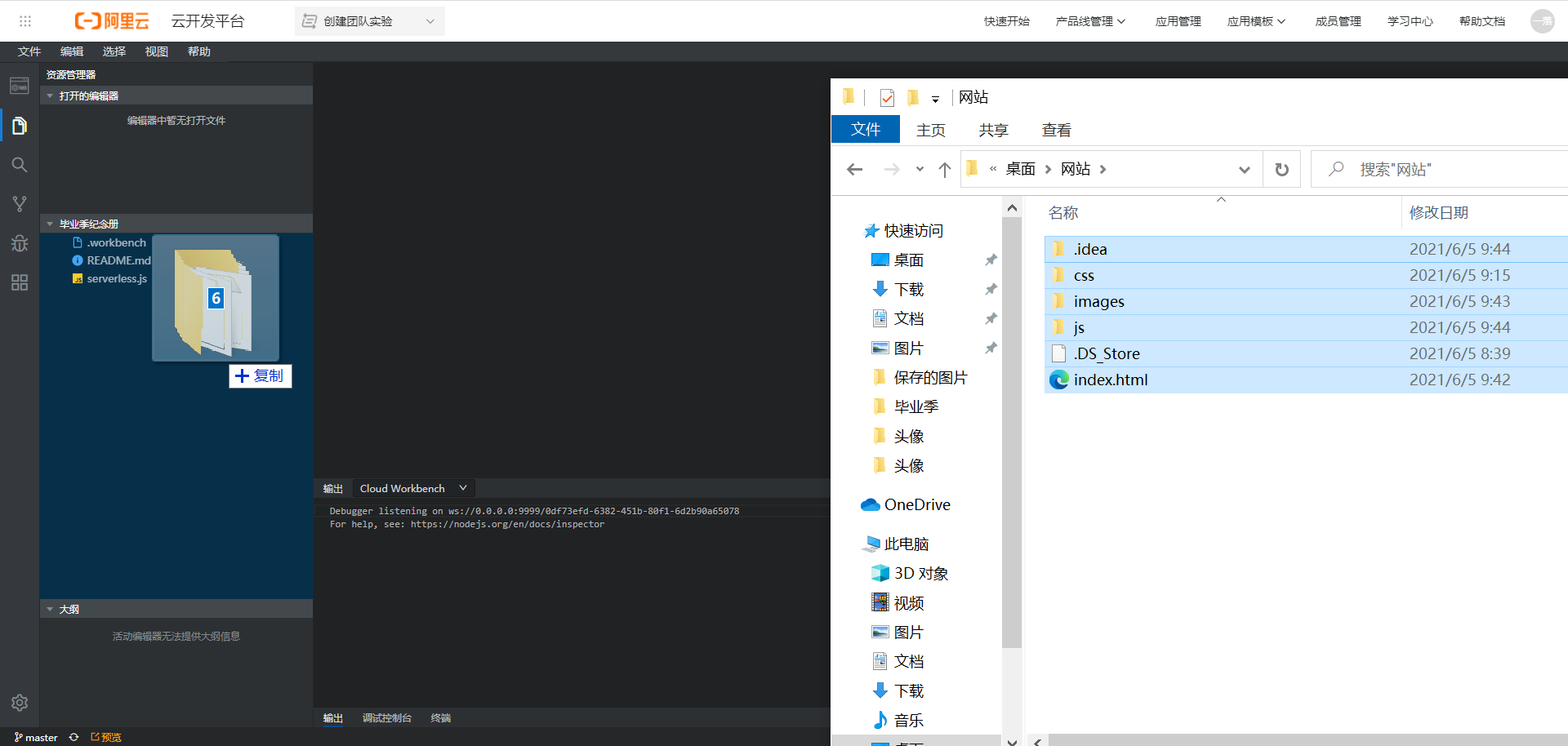1568x746 pixels.
Task: Open the 创建团队实验 project dropdown
Action: (370, 21)
